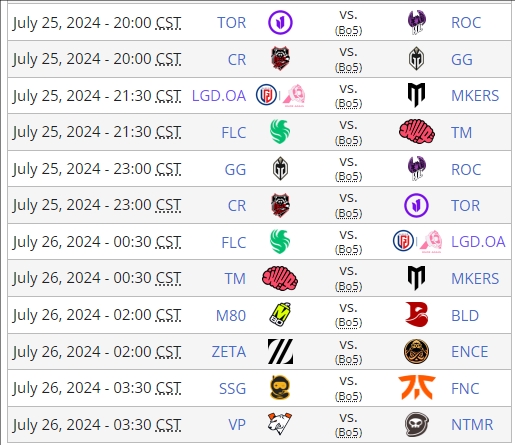The image size is (515, 445).
Task: Open LGD.OA link in the 21:30 match
Action: 219,96
